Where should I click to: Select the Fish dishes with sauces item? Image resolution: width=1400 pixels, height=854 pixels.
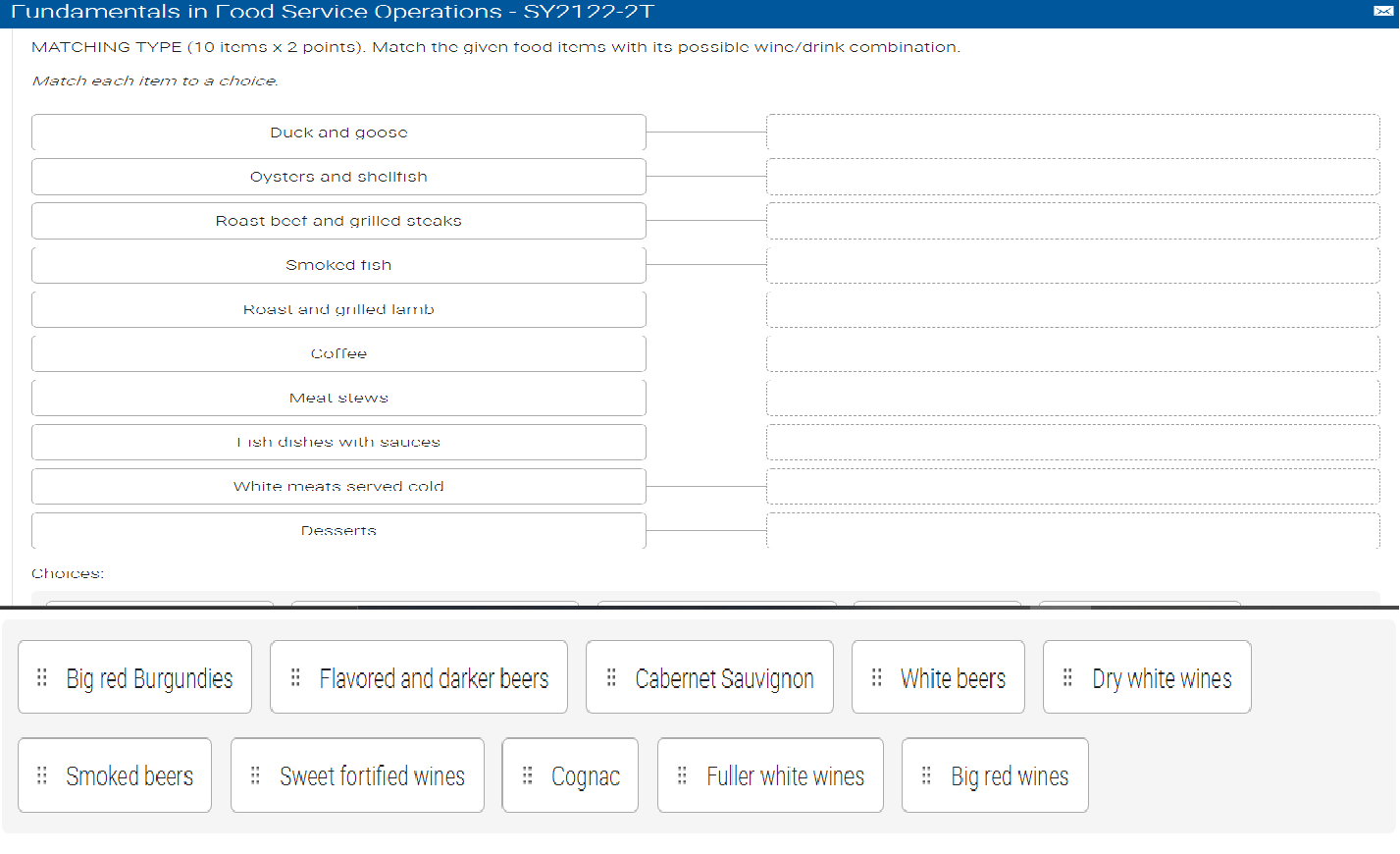pyautogui.click(x=338, y=442)
